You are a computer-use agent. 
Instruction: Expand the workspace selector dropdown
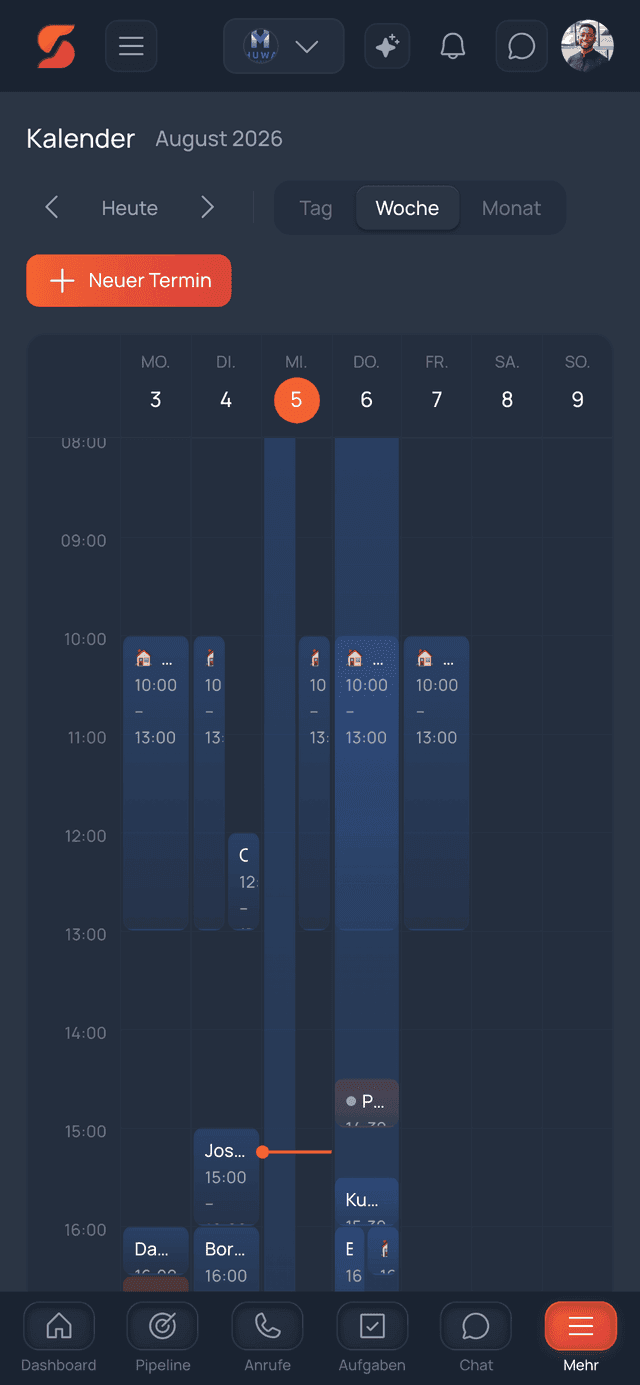(284, 46)
